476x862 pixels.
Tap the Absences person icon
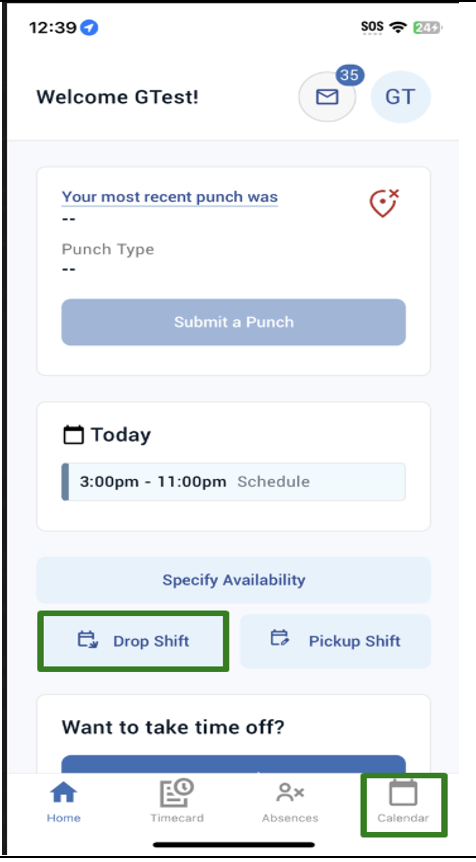click(290, 792)
